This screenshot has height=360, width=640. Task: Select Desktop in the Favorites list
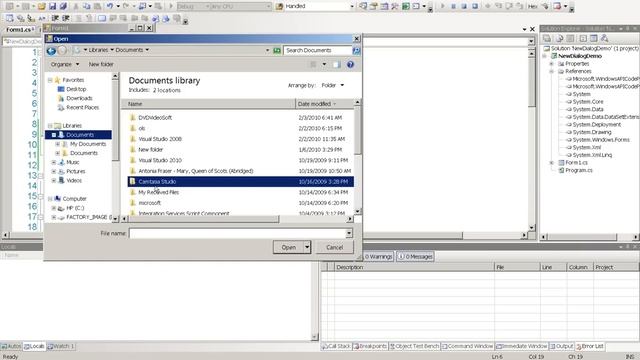76,89
